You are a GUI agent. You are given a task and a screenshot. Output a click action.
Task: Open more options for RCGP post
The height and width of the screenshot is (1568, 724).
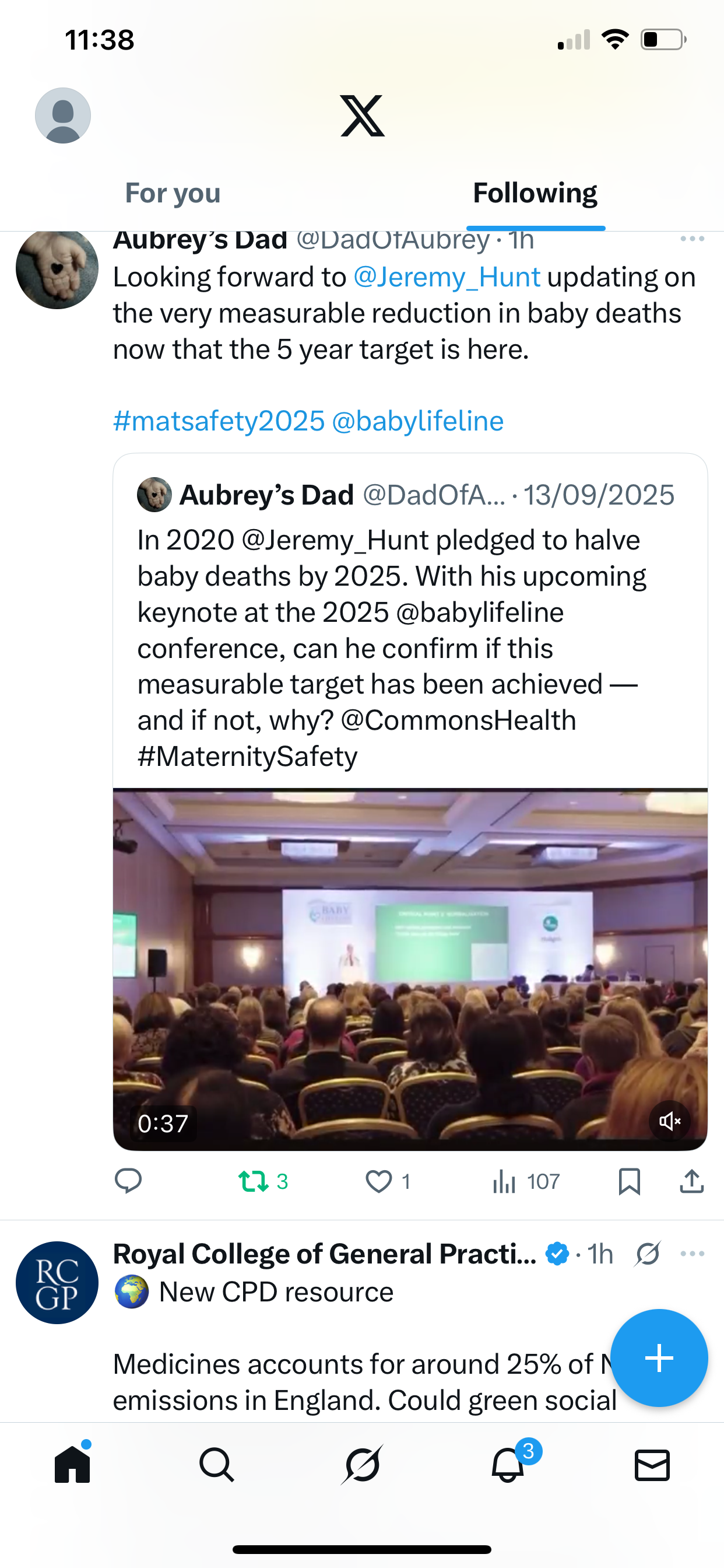tap(693, 1254)
